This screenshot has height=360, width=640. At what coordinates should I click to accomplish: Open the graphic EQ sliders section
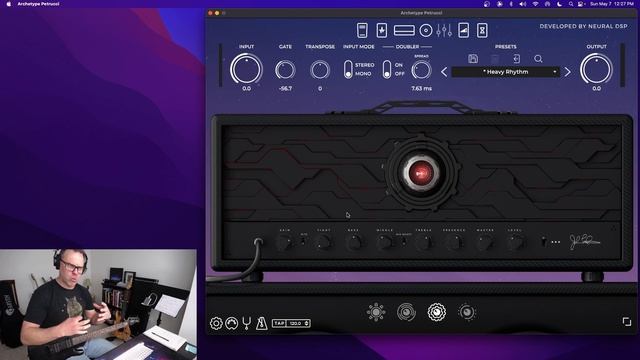[444, 31]
